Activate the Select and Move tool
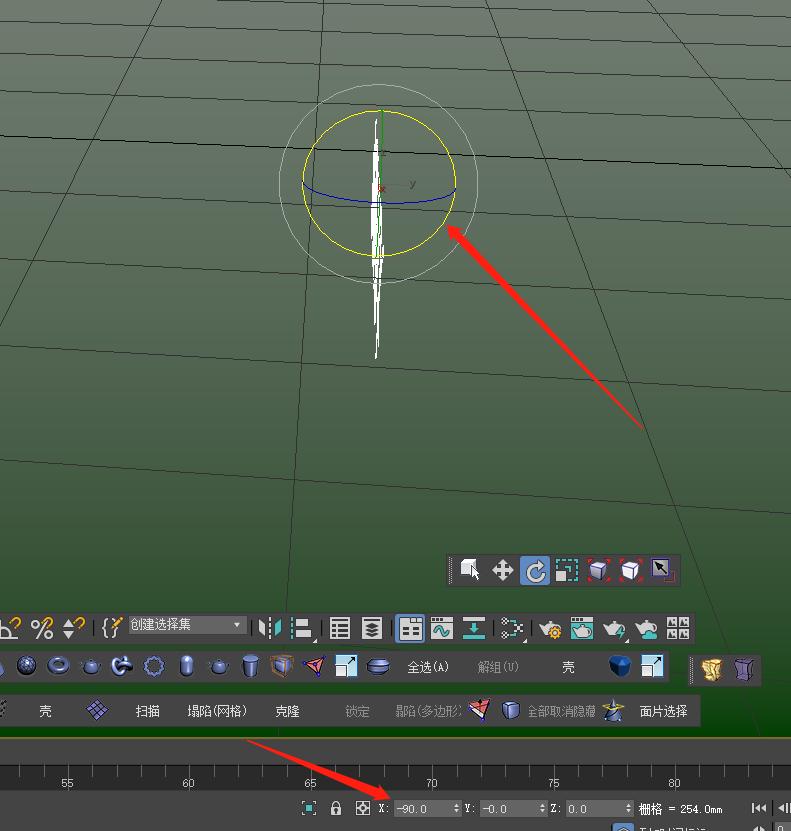Image resolution: width=791 pixels, height=831 pixels. coord(502,571)
